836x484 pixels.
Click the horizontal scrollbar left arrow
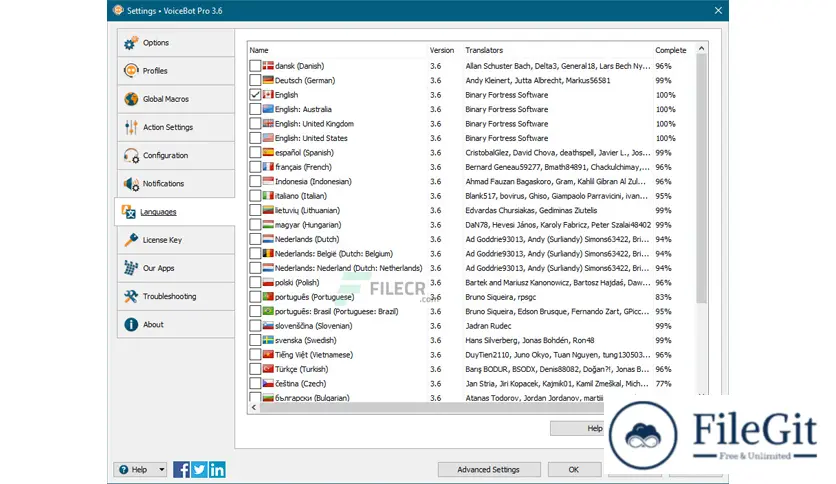(x=254, y=407)
